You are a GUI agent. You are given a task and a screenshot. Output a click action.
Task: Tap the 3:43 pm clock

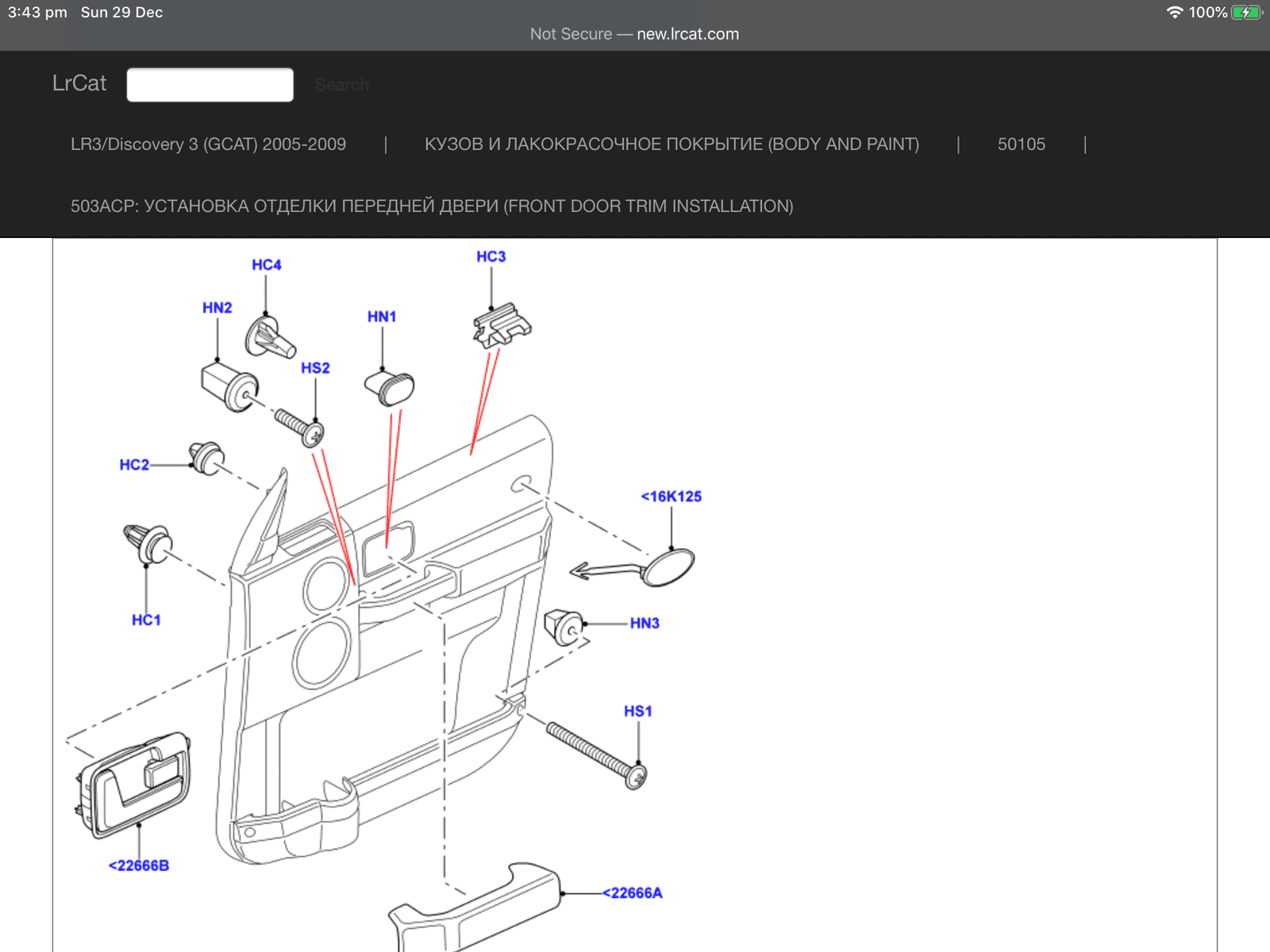(37, 13)
